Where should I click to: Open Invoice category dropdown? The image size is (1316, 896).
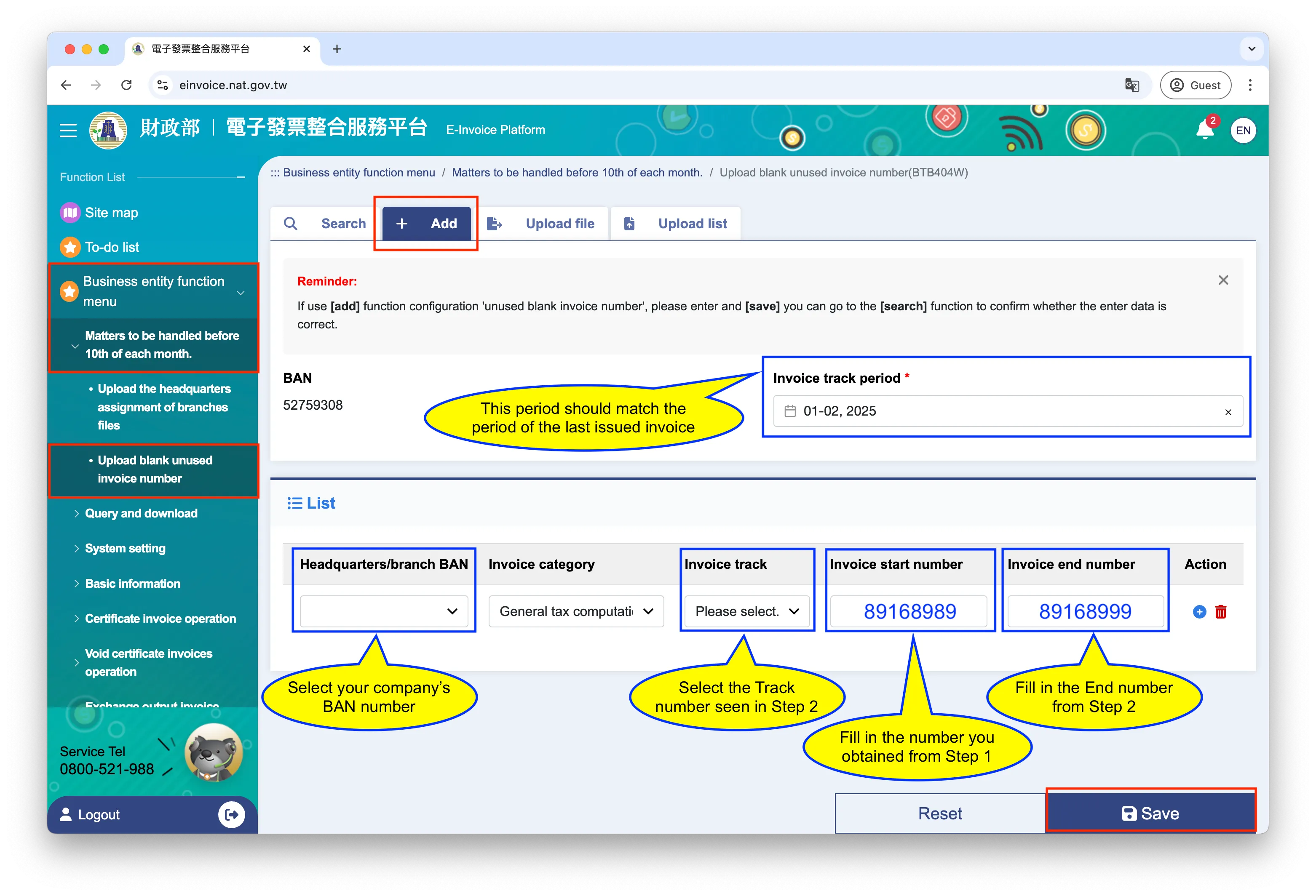point(576,611)
